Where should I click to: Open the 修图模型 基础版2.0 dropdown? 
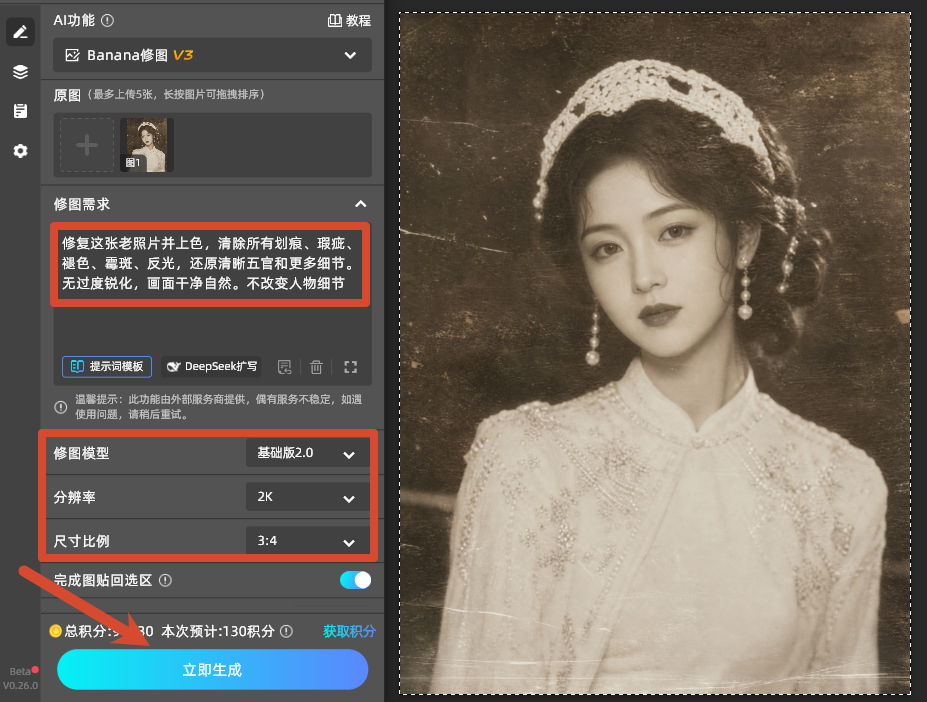(308, 454)
